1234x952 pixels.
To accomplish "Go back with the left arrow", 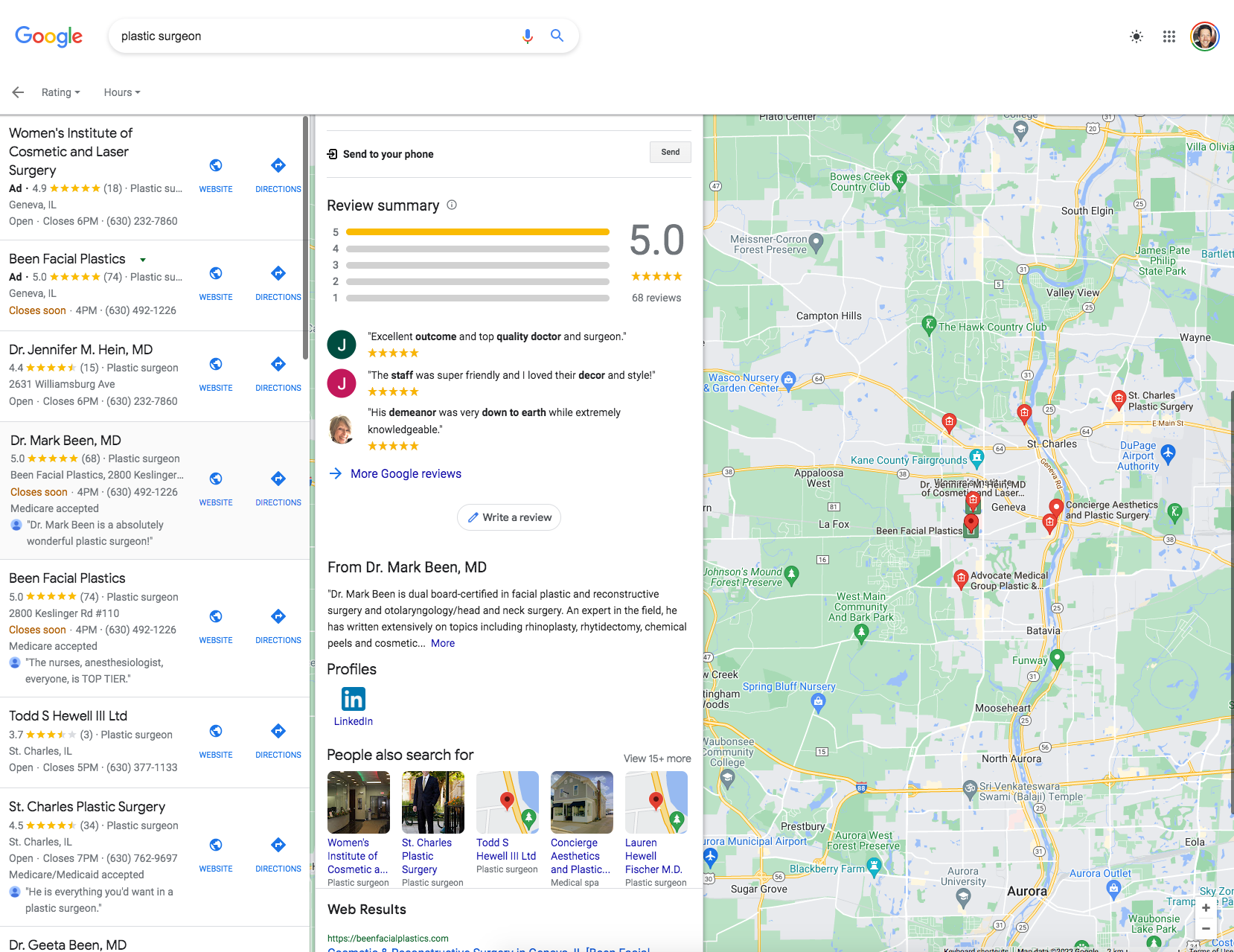I will [18, 92].
